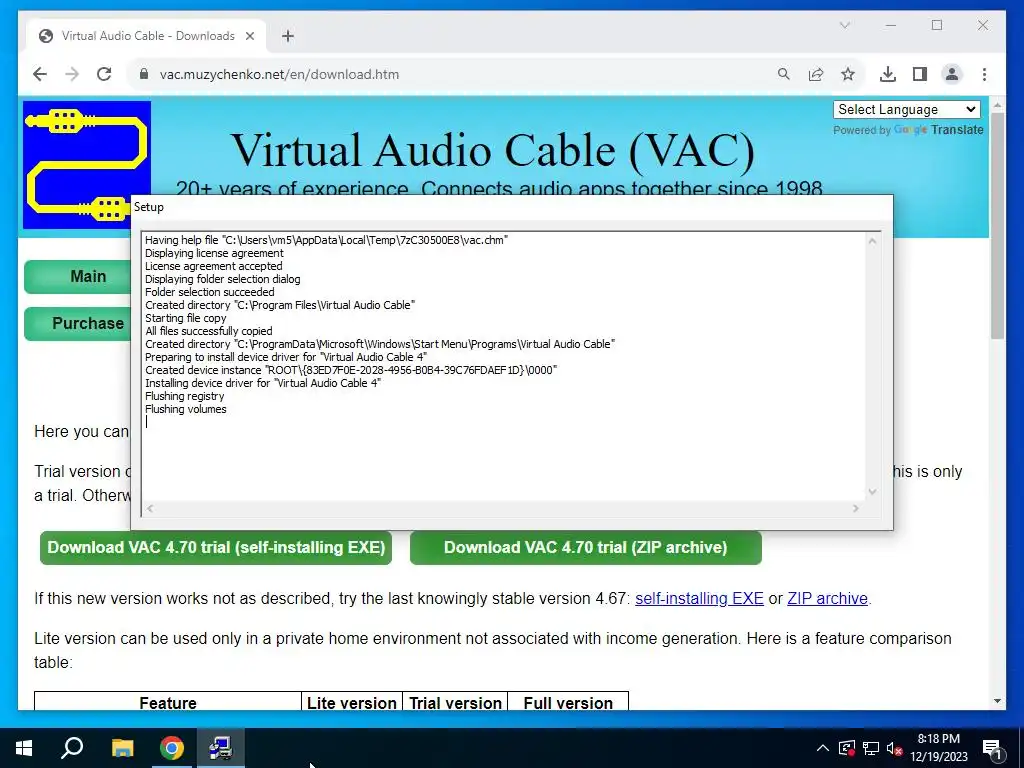This screenshot has width=1024, height=768.
Task: Open a new tab with the plus button
Action: [288, 37]
